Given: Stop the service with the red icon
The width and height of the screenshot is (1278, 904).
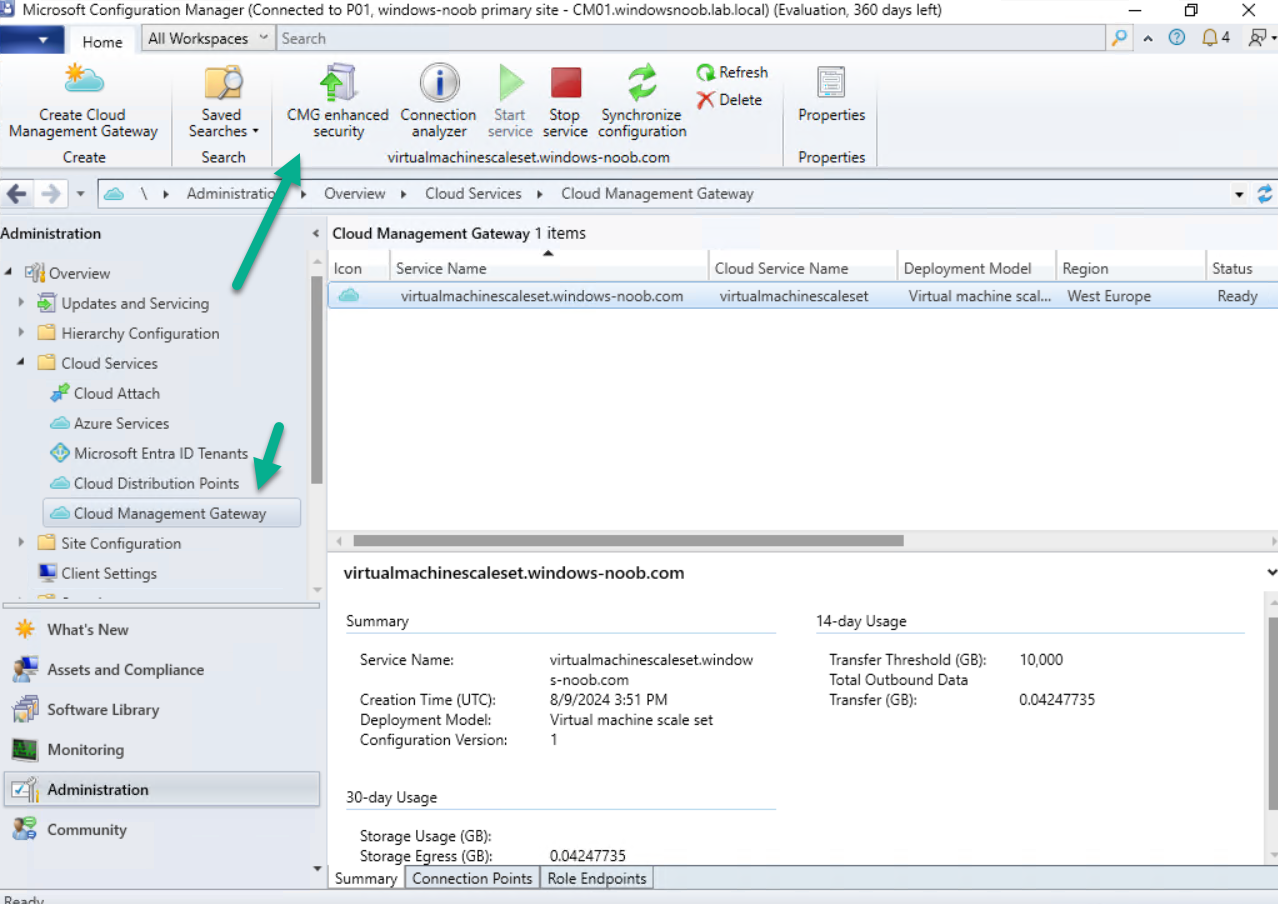Looking at the screenshot, I should (x=565, y=83).
